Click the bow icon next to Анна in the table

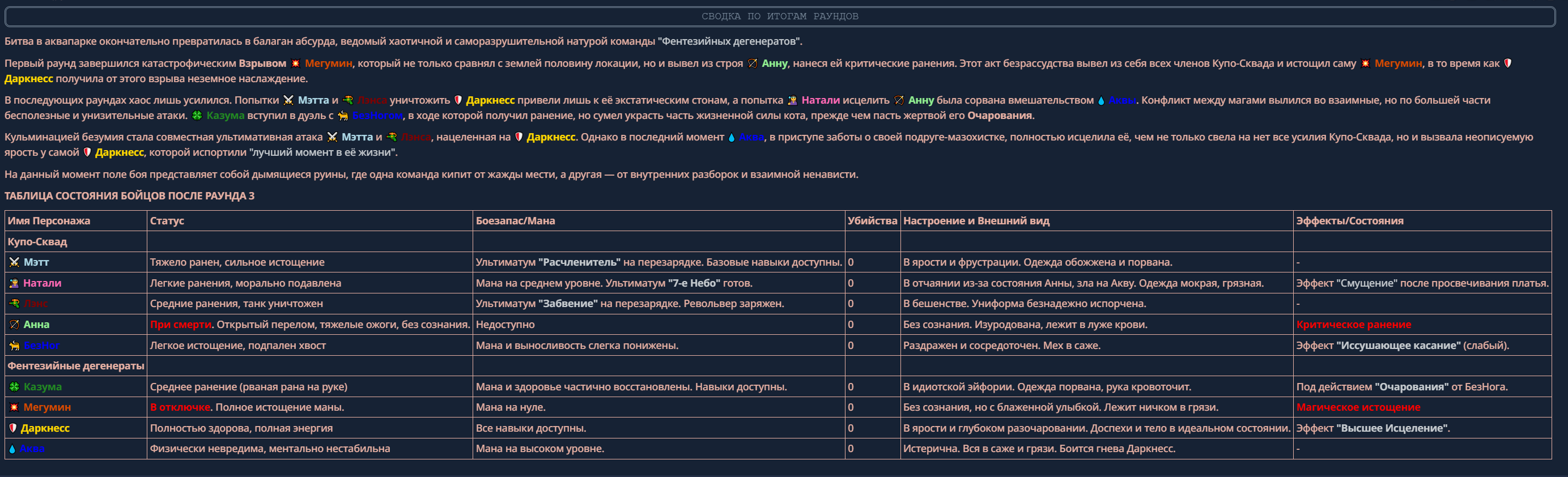(14, 324)
